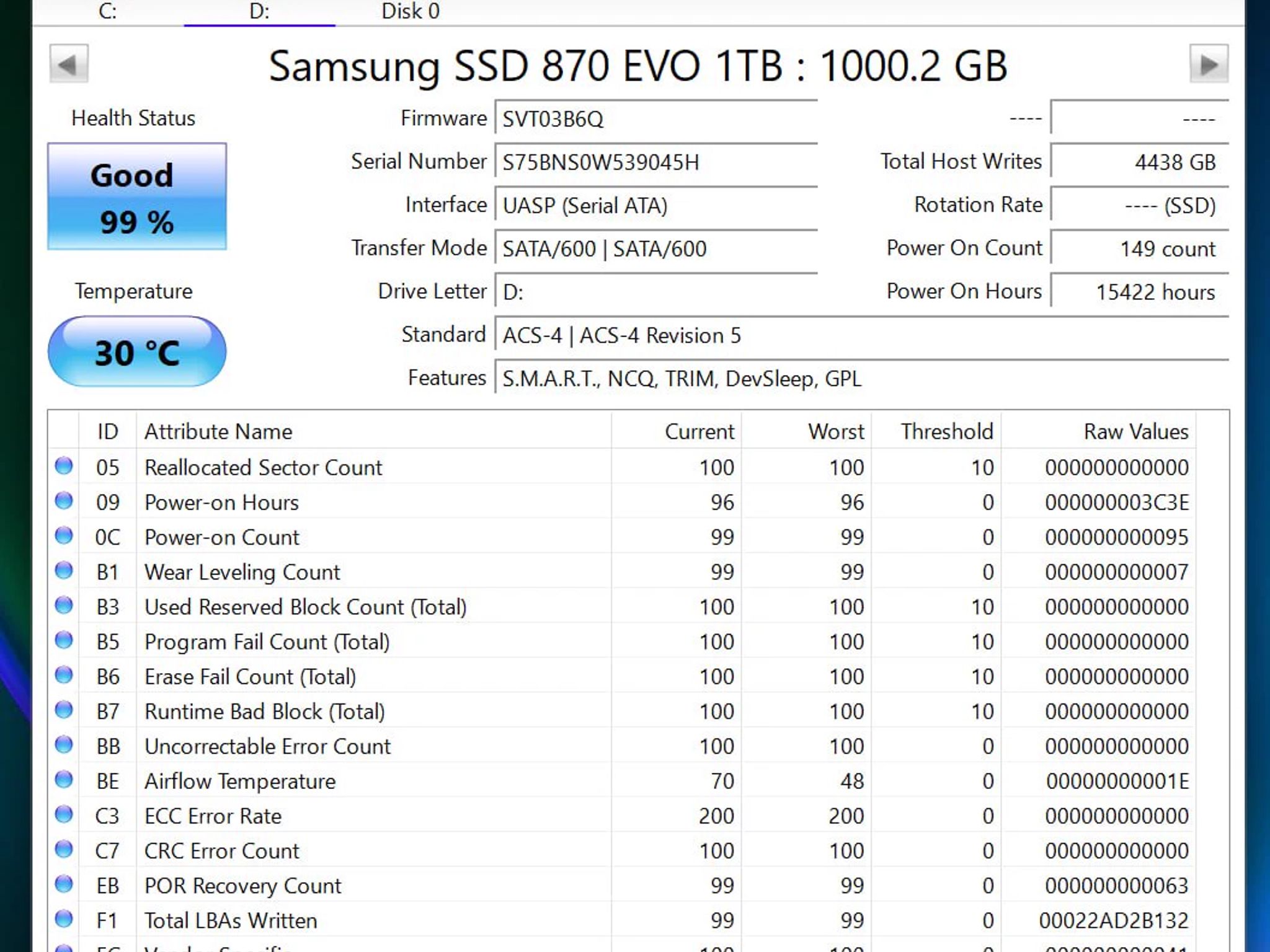Click the status dot for Power-on Hours

(x=64, y=500)
